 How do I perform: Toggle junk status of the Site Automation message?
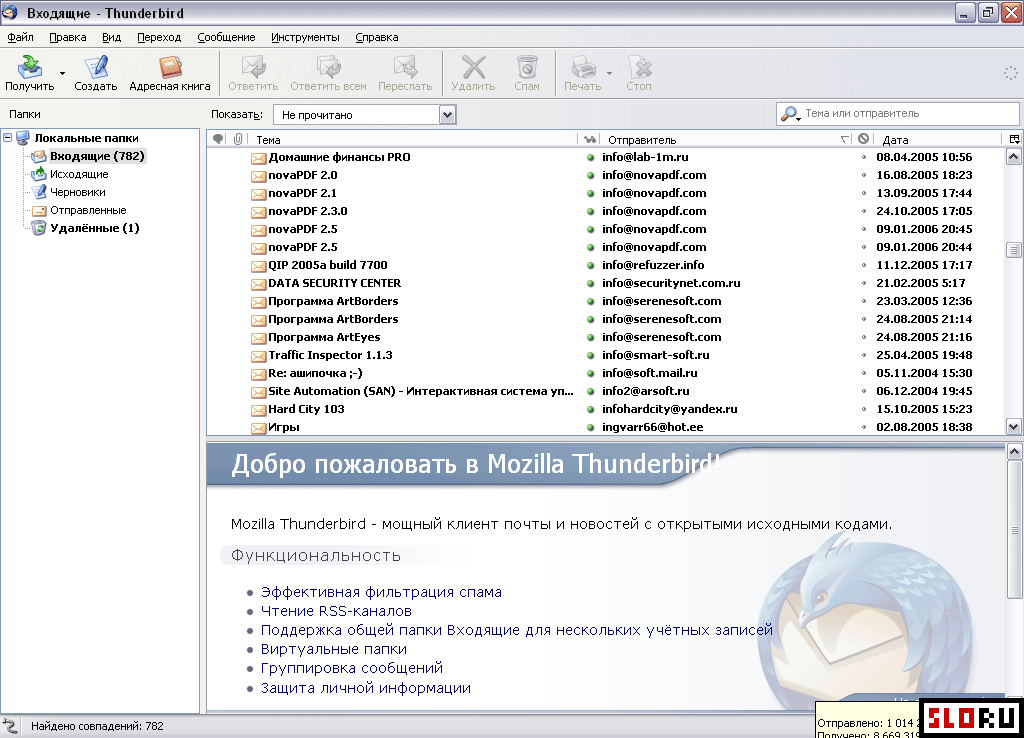(863, 391)
